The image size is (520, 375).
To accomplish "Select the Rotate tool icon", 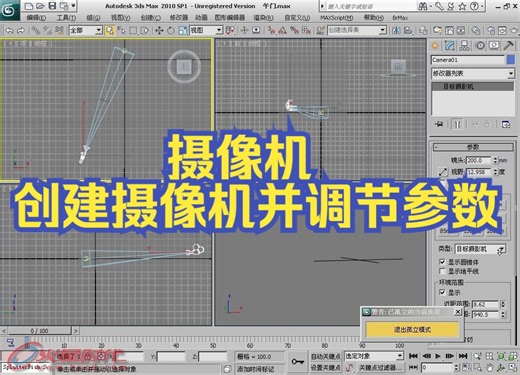I will tap(171, 31).
